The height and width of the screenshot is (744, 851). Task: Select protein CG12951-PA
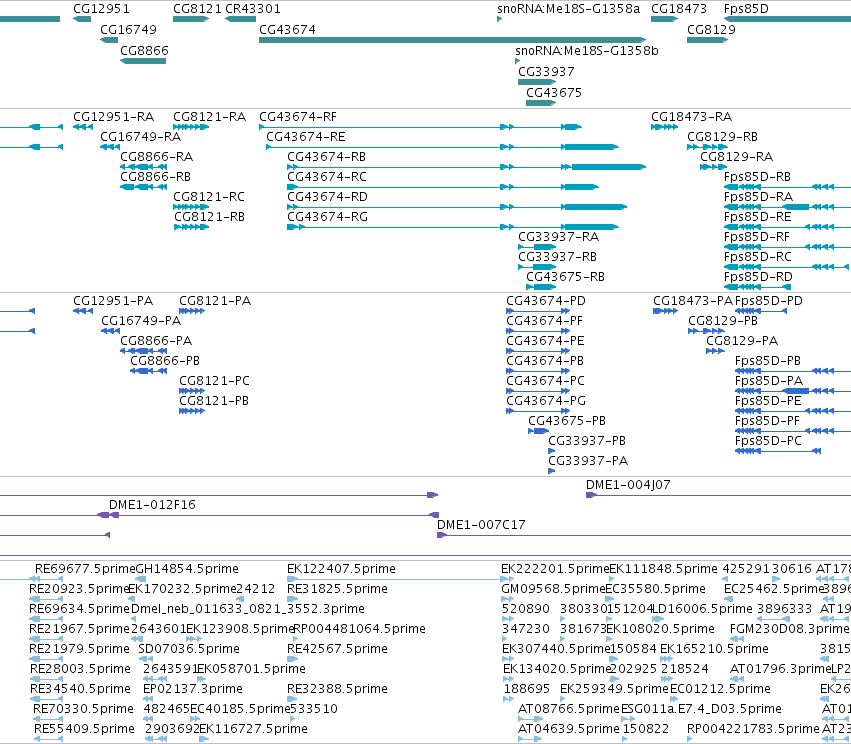tap(113, 301)
